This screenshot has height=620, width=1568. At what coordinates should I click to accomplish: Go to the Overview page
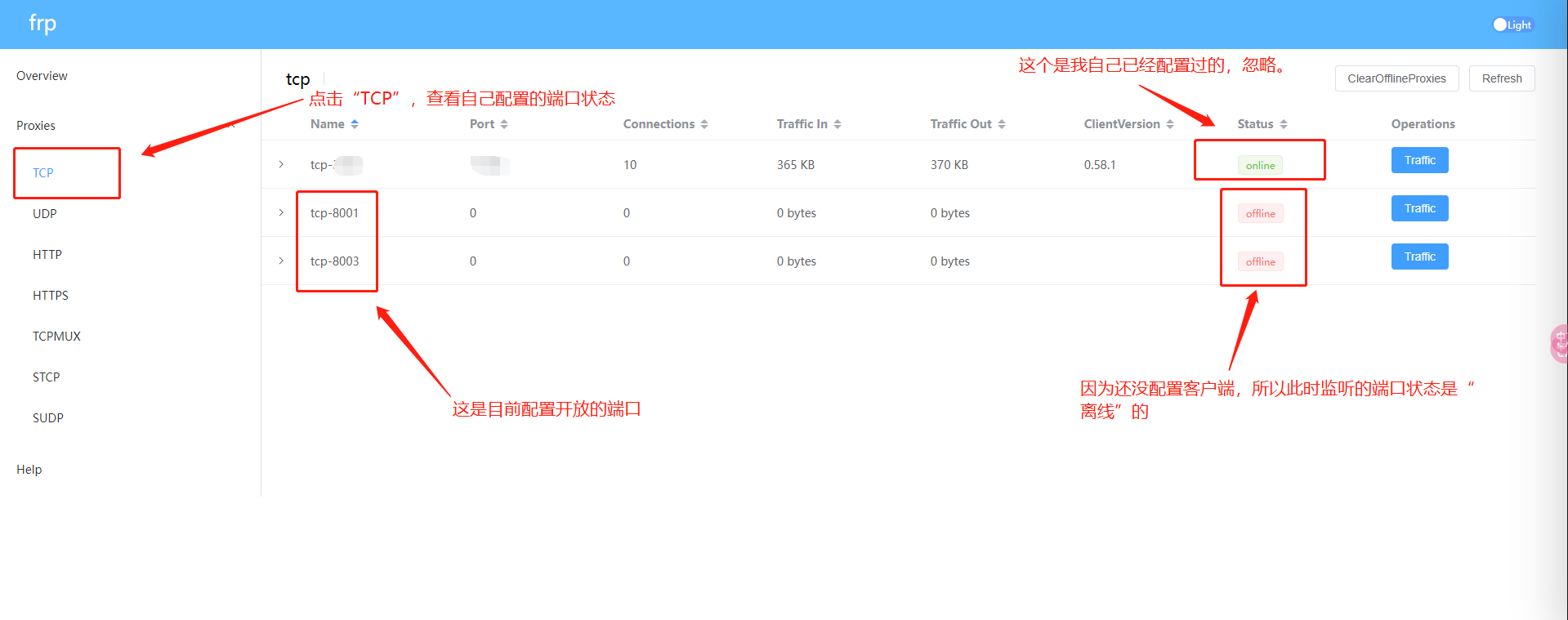click(42, 76)
